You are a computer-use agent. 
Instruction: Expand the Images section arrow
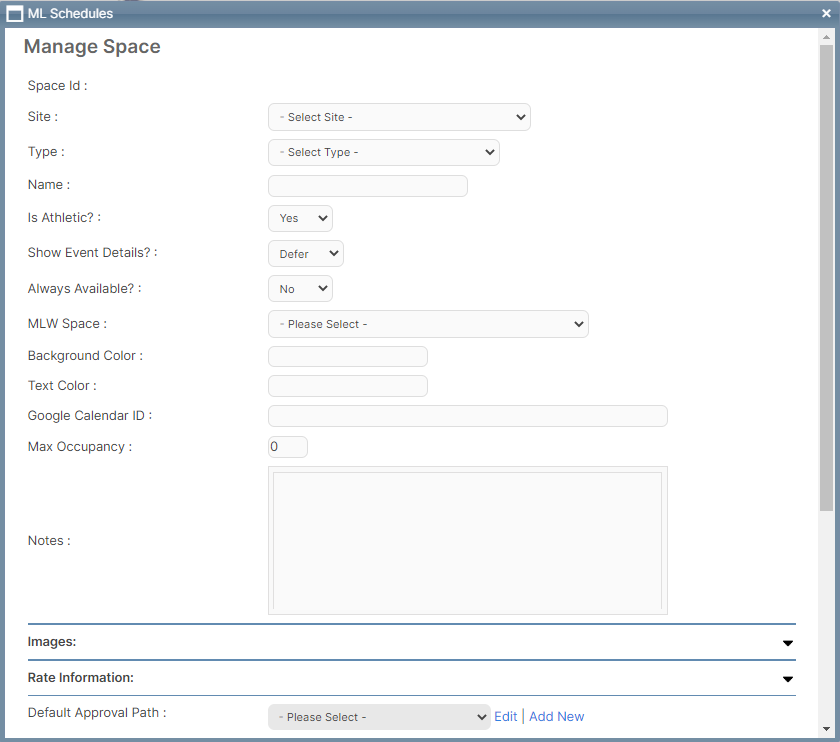788,643
